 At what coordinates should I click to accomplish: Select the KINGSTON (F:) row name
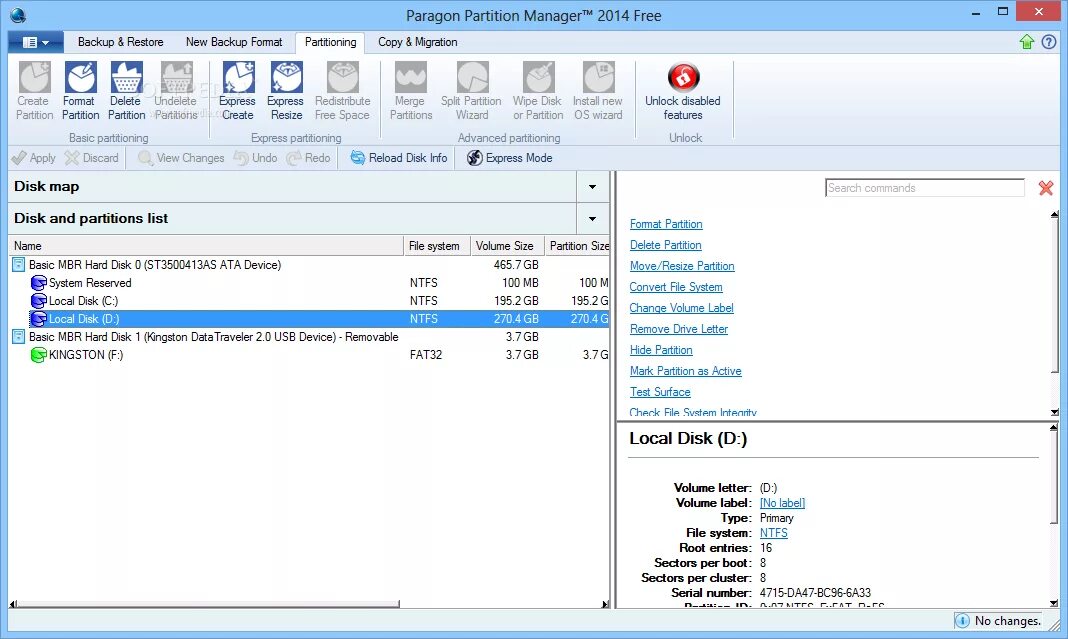pyautogui.click(x=86, y=355)
